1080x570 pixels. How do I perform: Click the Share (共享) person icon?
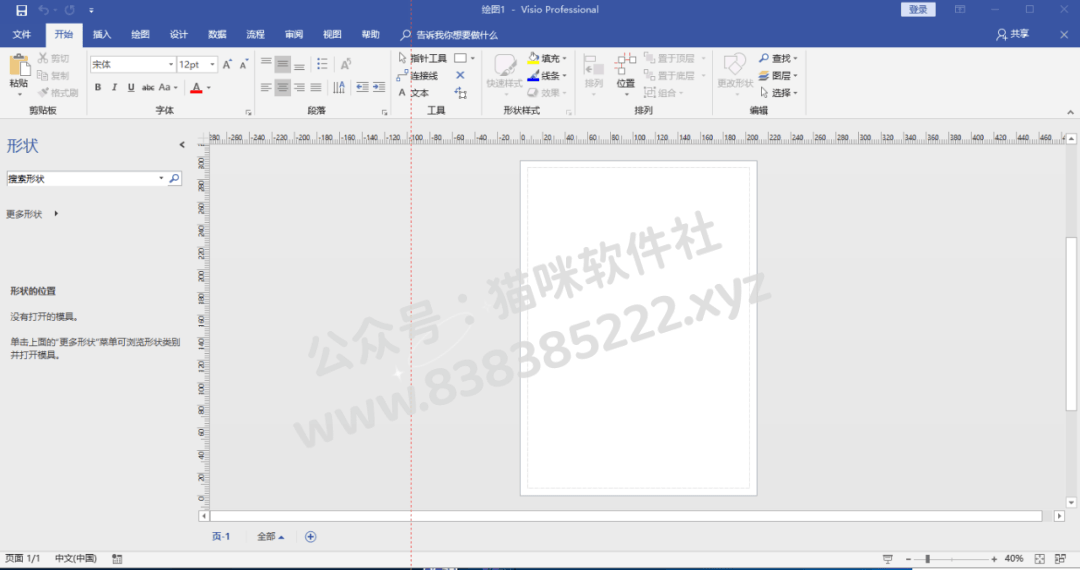click(x=1001, y=34)
